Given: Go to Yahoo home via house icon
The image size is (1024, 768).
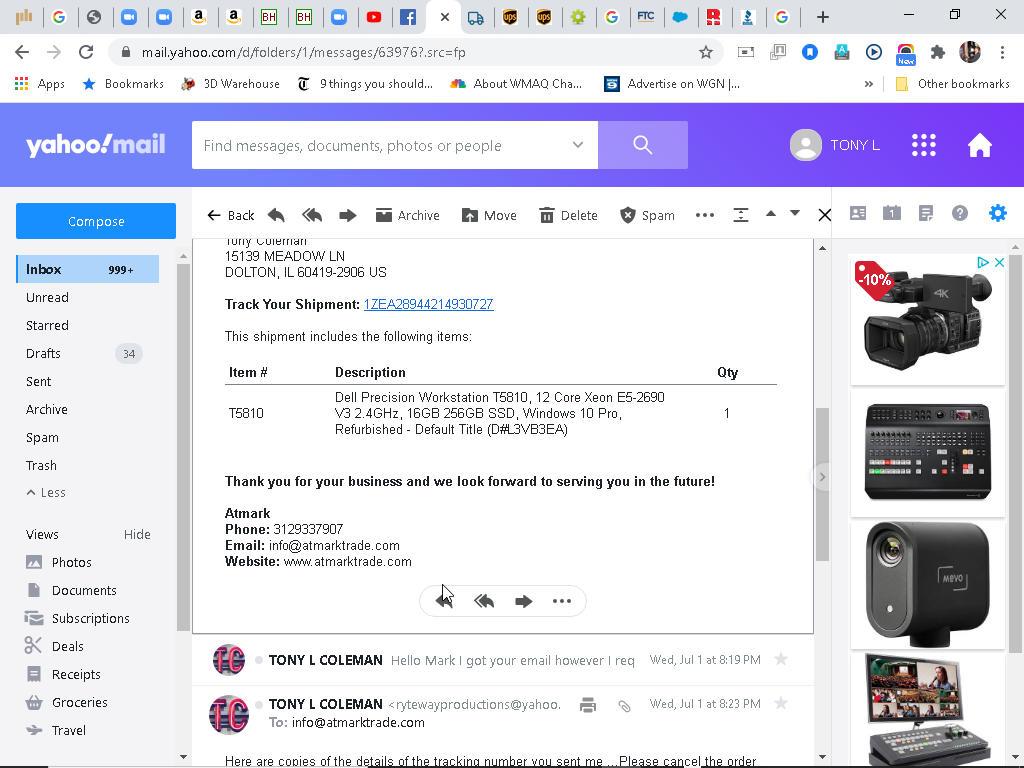Looking at the screenshot, I should pos(980,145).
